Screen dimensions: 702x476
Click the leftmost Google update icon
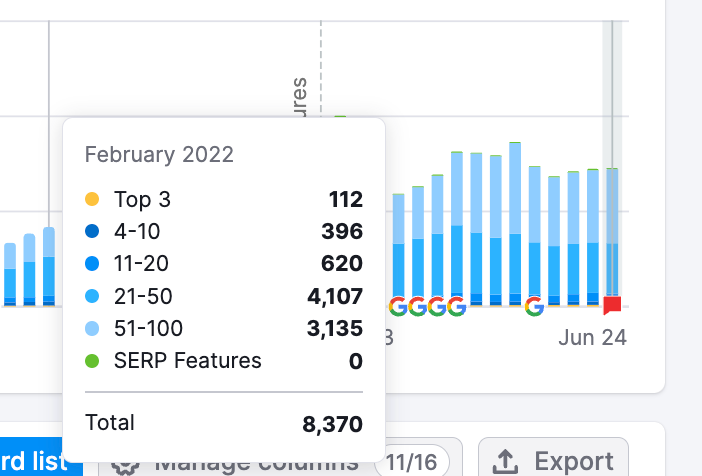coord(398,306)
